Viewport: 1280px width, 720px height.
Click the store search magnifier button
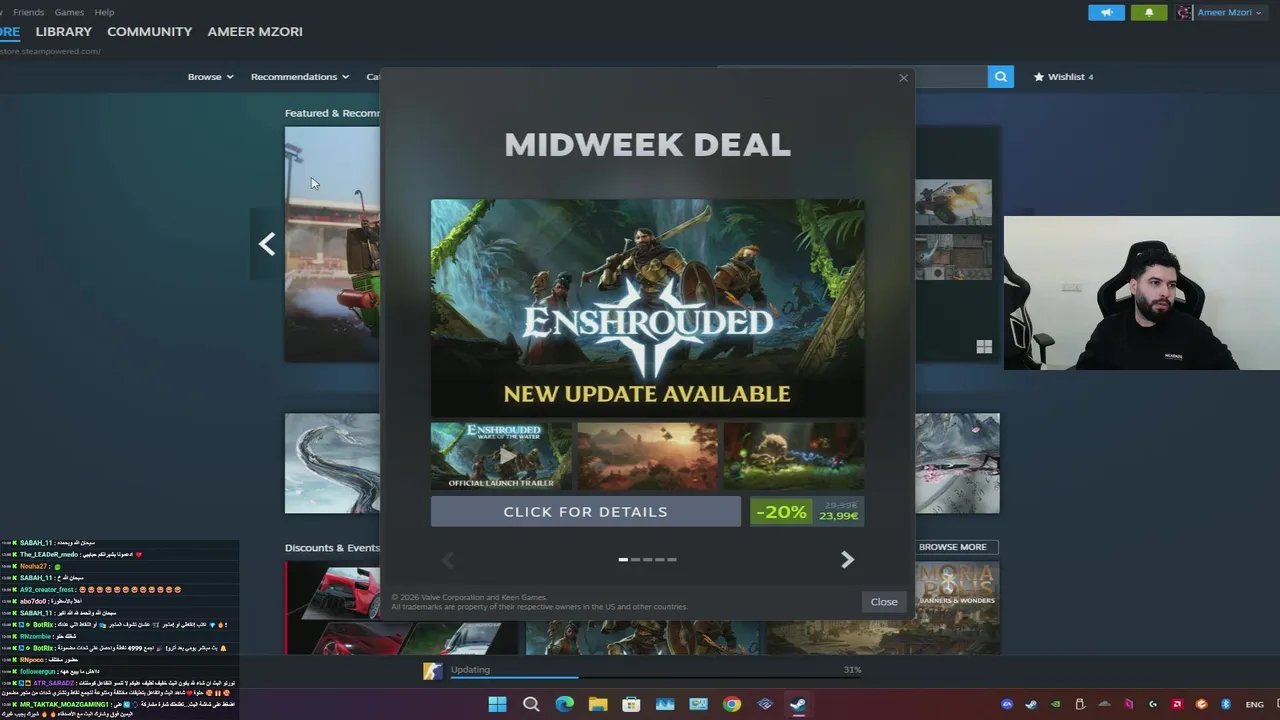[1000, 77]
